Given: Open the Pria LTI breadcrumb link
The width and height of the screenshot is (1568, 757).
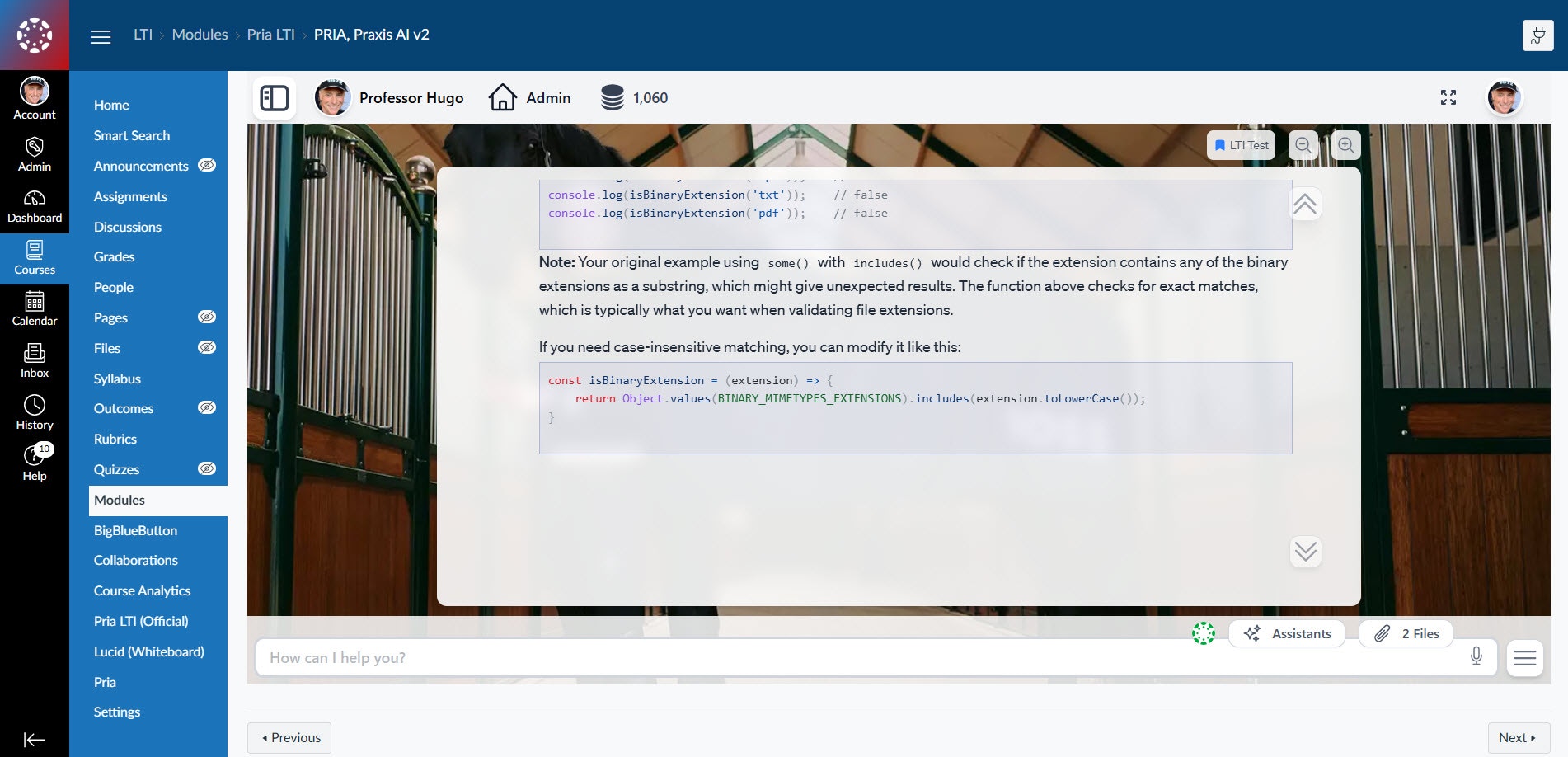Looking at the screenshot, I should [x=270, y=35].
